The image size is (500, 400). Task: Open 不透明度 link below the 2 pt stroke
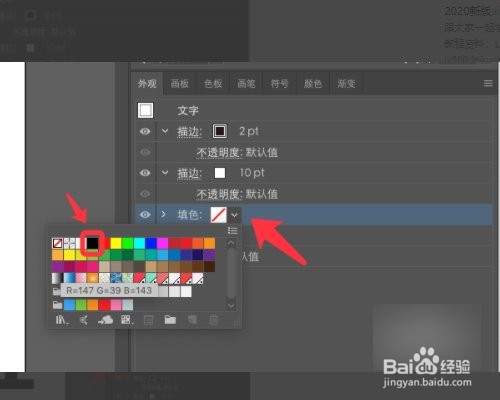219,153
